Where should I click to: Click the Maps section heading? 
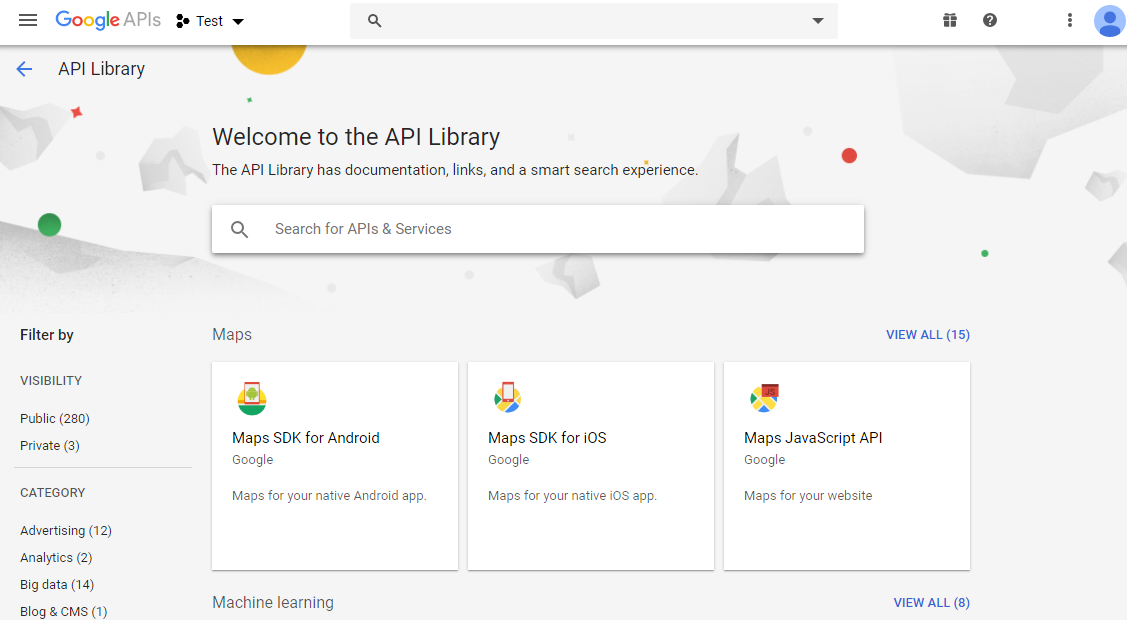point(232,335)
